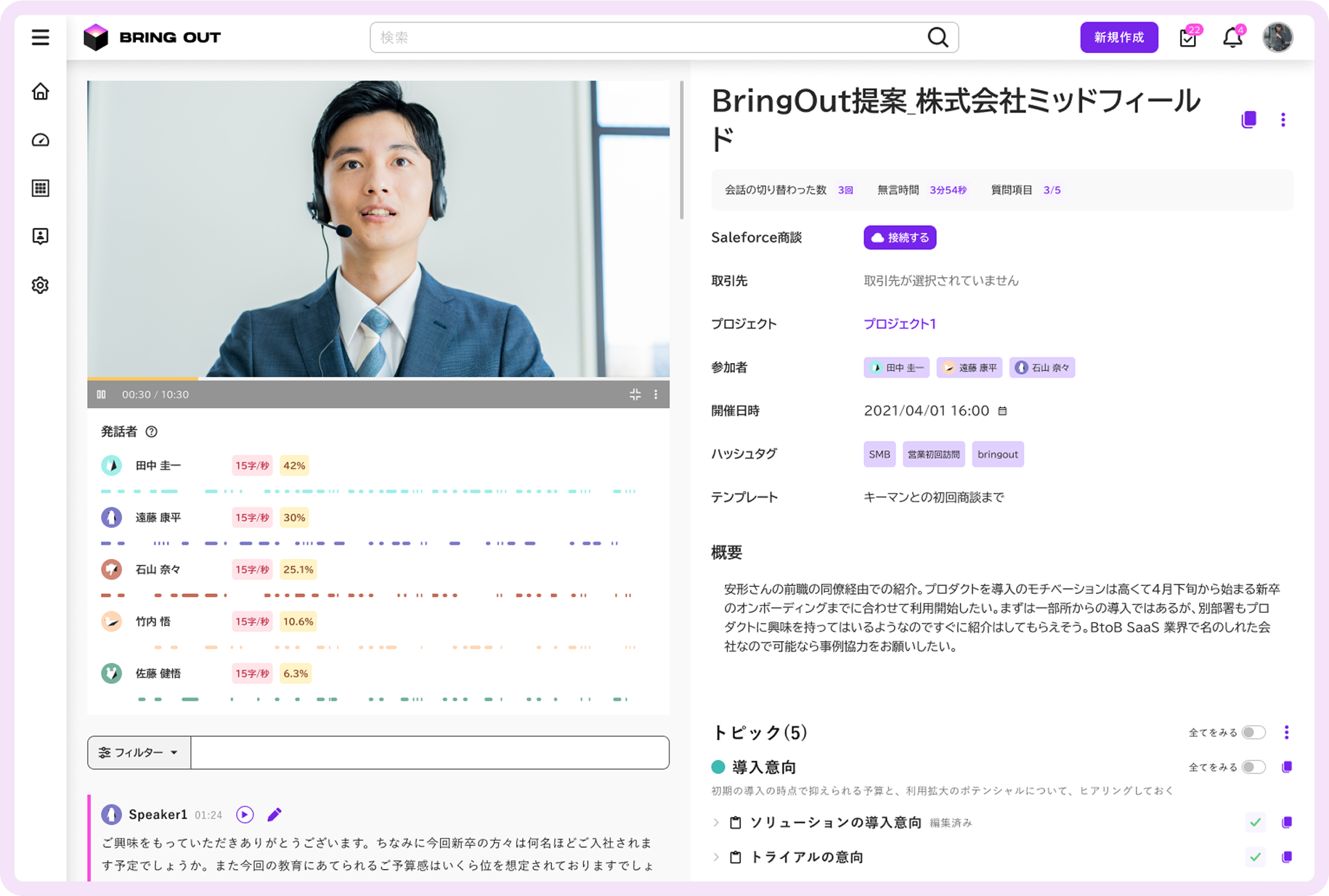Click the pencil edit icon next to Speaker1

275,815
